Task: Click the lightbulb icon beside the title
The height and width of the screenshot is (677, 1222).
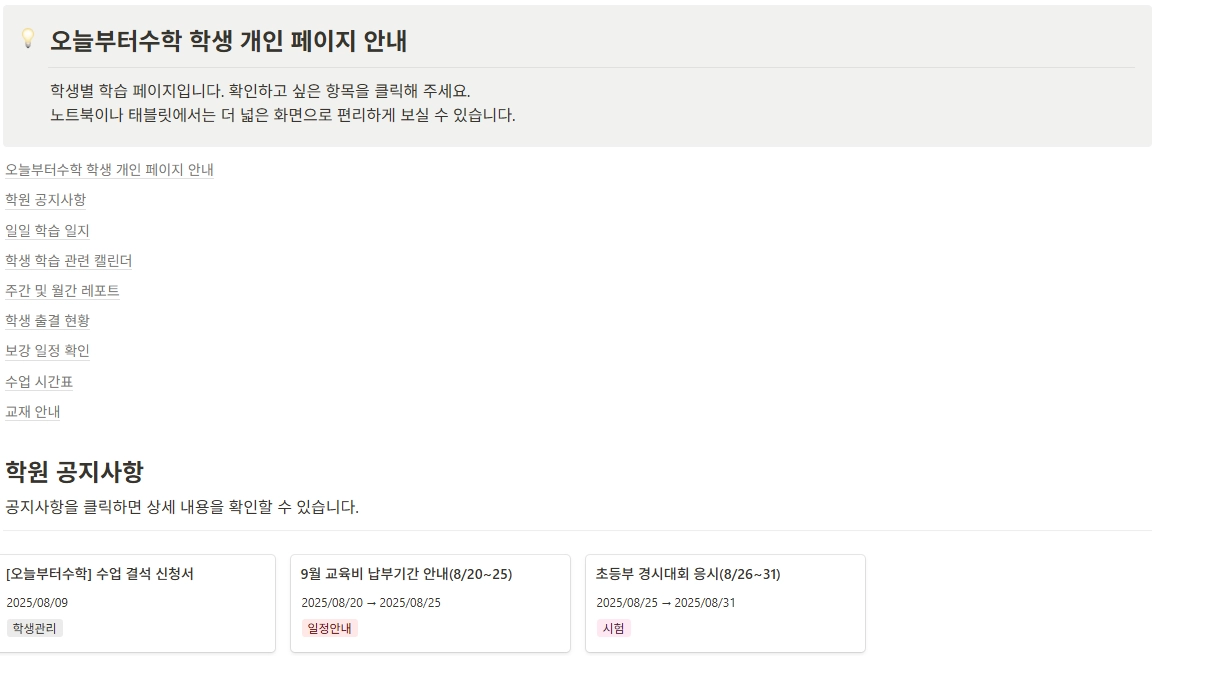Action: click(x=28, y=38)
